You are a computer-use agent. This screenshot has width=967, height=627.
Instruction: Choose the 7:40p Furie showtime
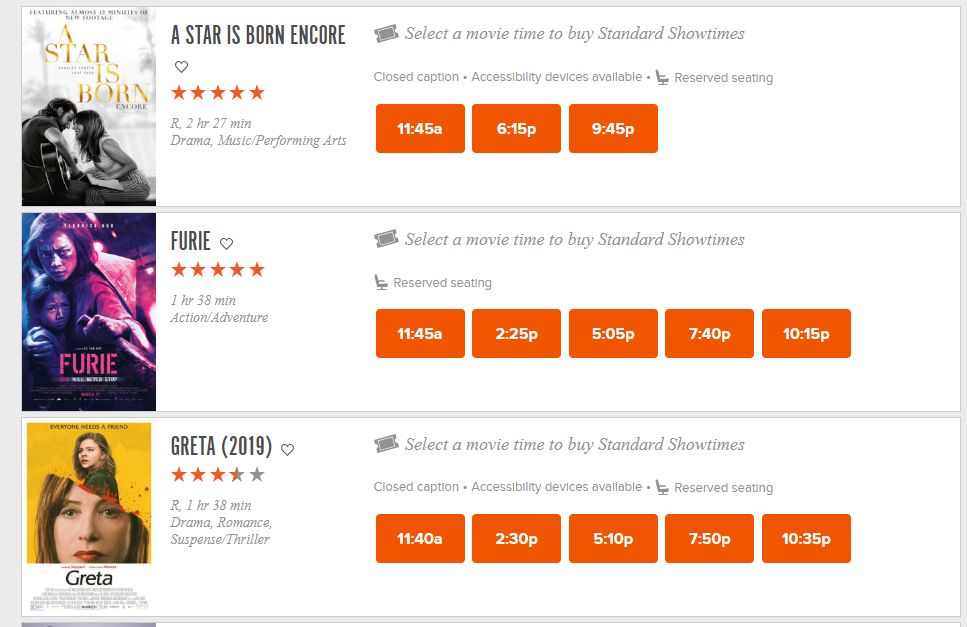(709, 334)
